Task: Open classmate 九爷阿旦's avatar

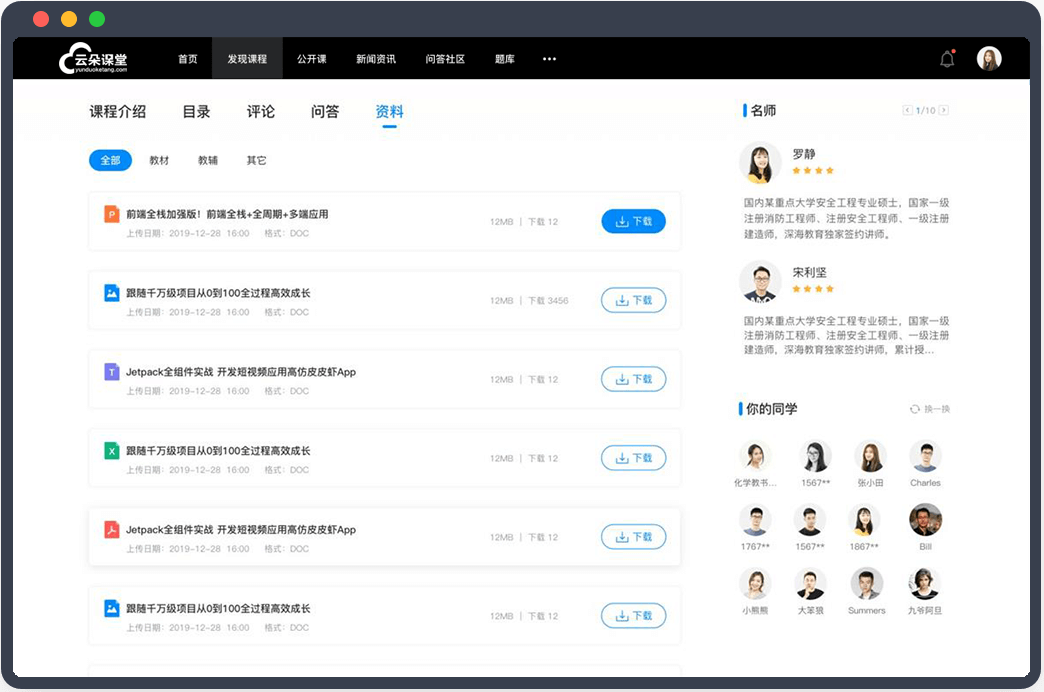Action: 924,584
